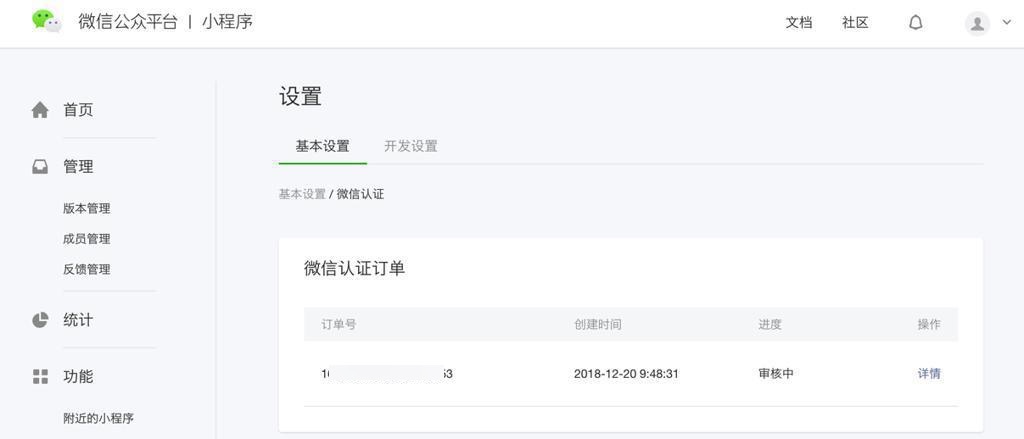Open 文档 in the top navigation

pos(798,22)
